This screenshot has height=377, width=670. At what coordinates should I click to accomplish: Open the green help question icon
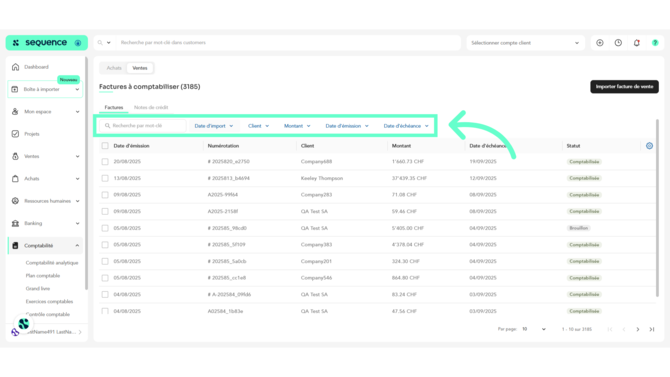point(655,43)
